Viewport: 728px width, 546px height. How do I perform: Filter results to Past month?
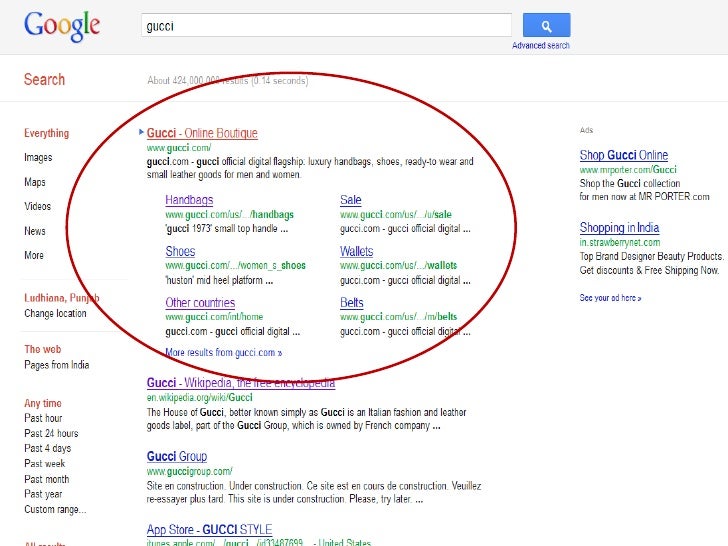46,479
